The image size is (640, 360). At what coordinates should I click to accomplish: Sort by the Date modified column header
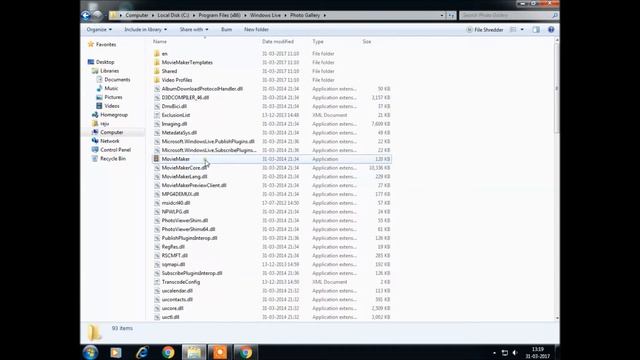point(278,42)
